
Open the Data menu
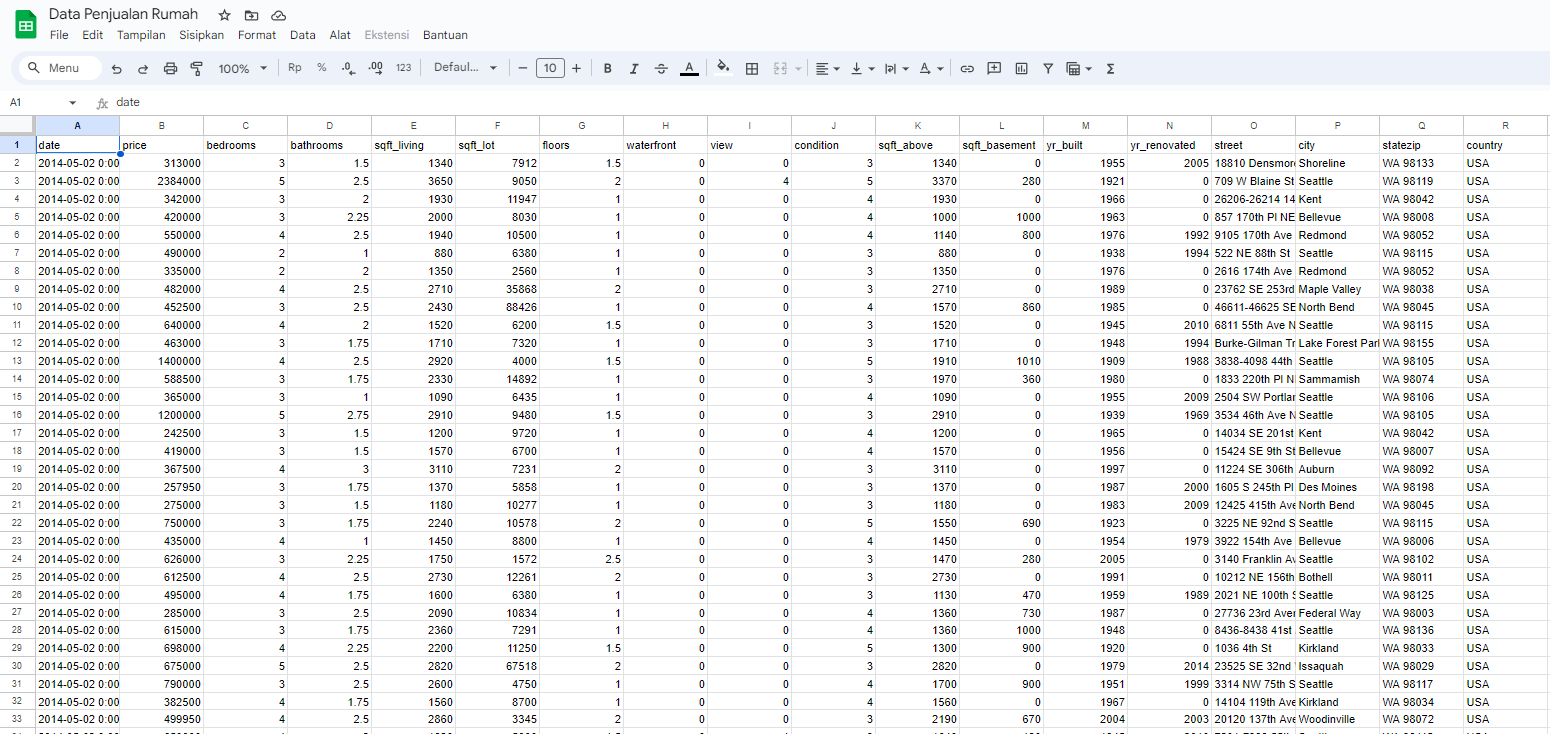click(x=302, y=35)
